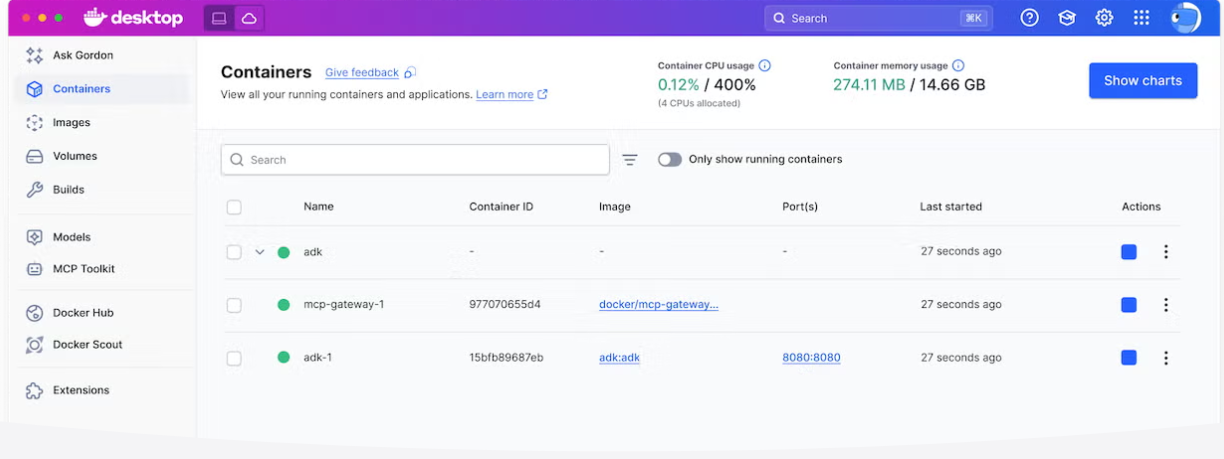This screenshot has width=1224, height=459.
Task: Switch to cloud mode icon
Action: pos(249,18)
